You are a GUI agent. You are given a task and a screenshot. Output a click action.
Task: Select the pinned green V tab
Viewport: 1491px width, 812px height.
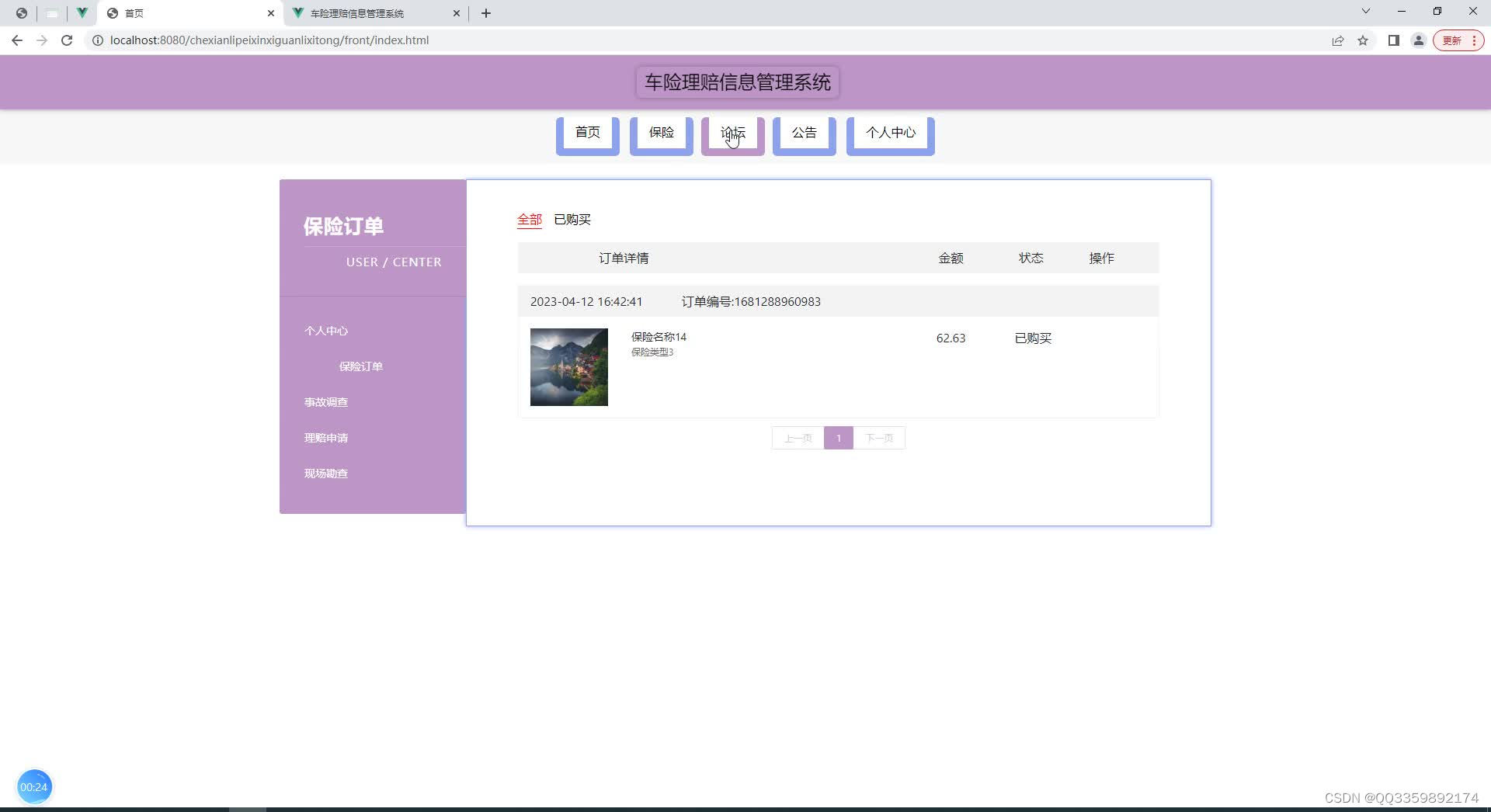[x=82, y=13]
